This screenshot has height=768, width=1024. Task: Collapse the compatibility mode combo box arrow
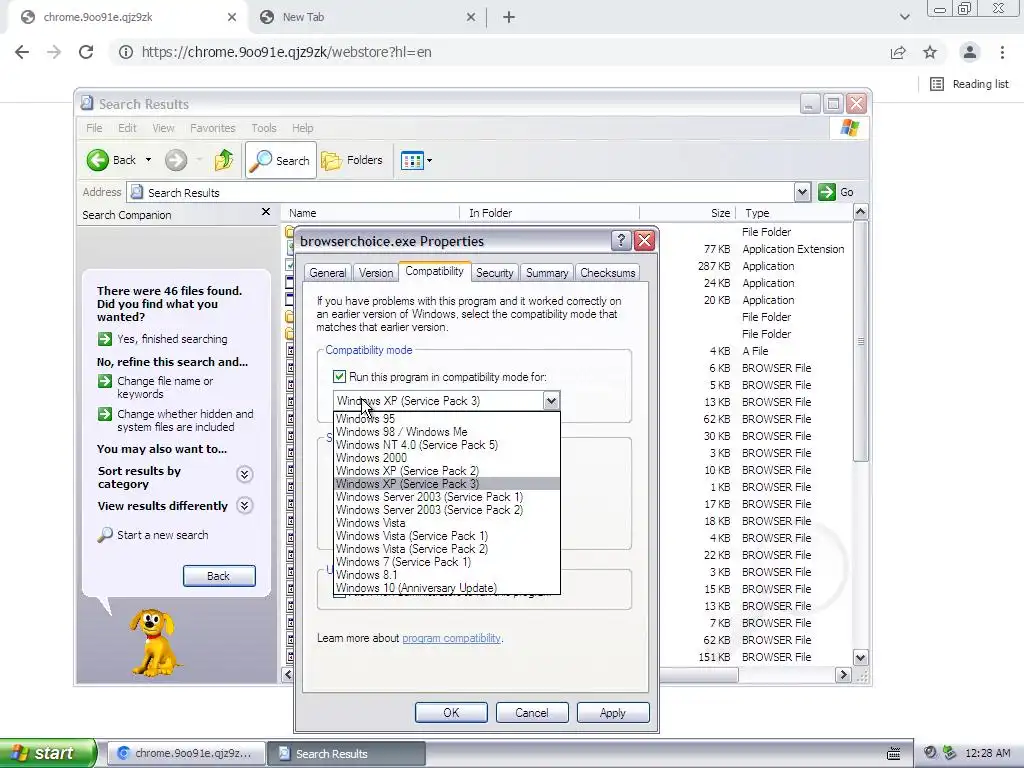[551, 400]
